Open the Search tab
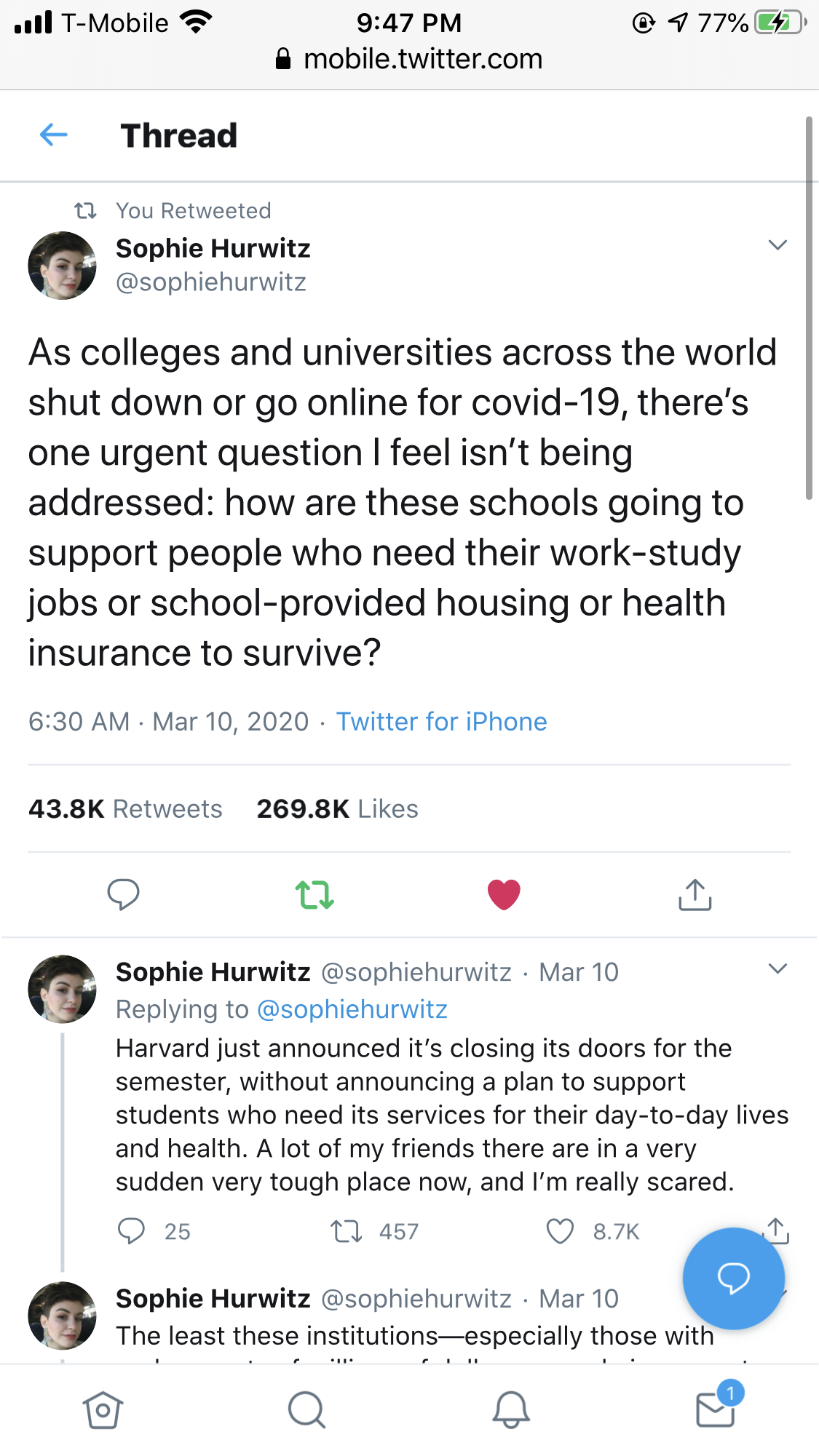The width and height of the screenshot is (819, 1456). [x=306, y=1410]
